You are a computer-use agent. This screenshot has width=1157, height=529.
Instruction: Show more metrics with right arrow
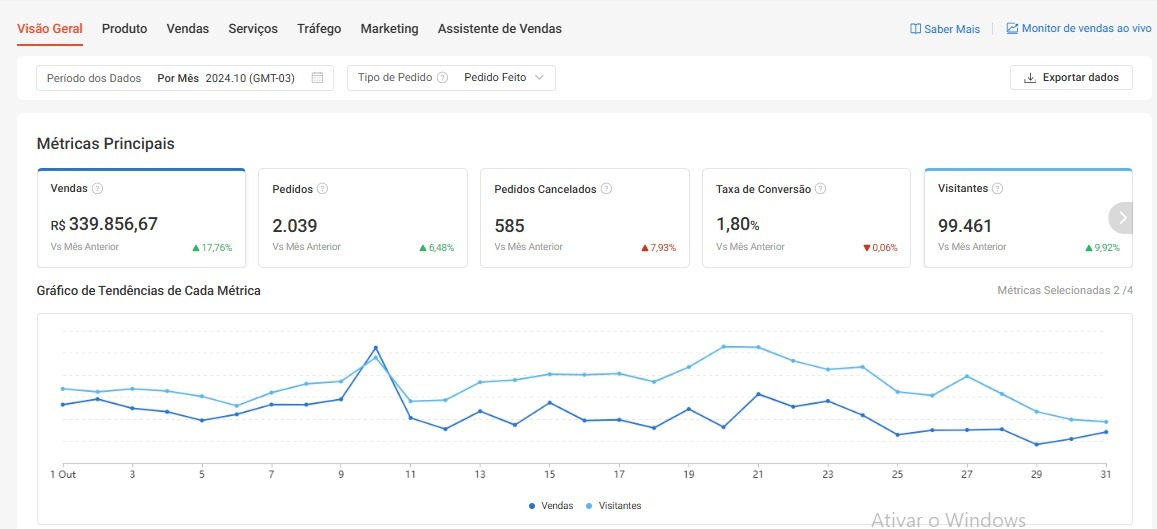[x=1122, y=217]
